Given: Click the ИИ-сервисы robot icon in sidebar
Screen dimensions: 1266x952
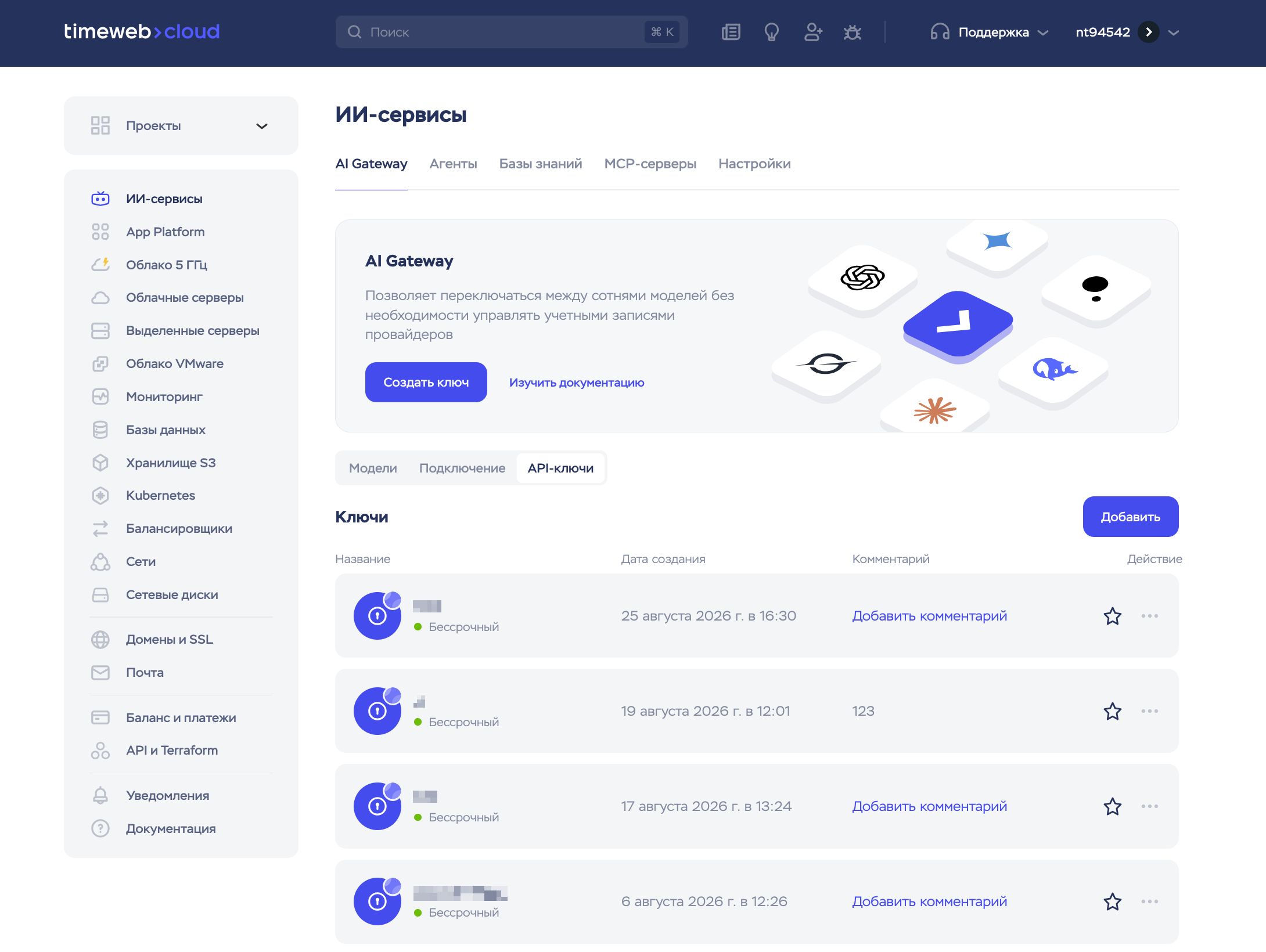Looking at the screenshot, I should [100, 199].
